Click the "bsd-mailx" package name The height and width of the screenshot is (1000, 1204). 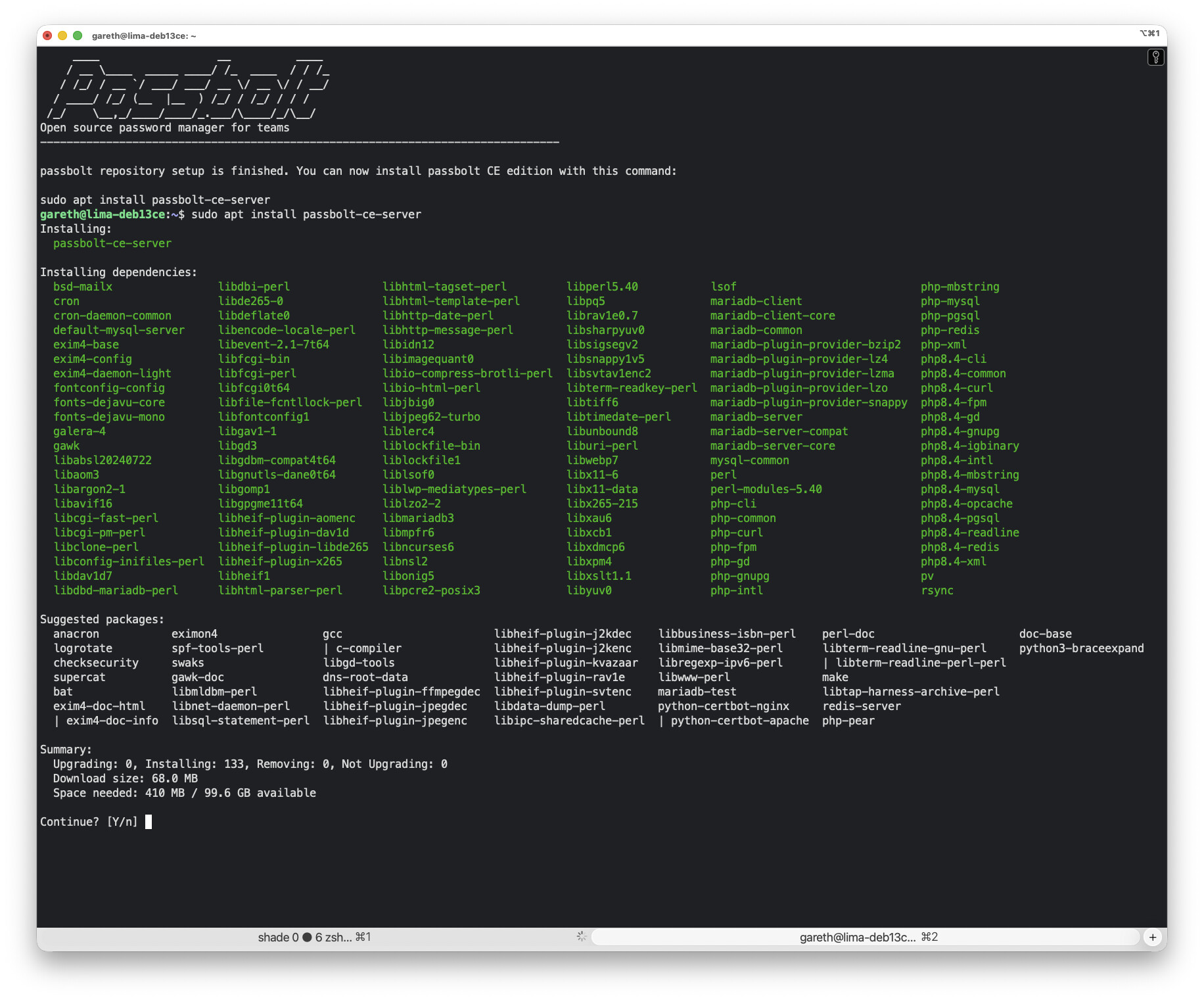(x=83, y=287)
